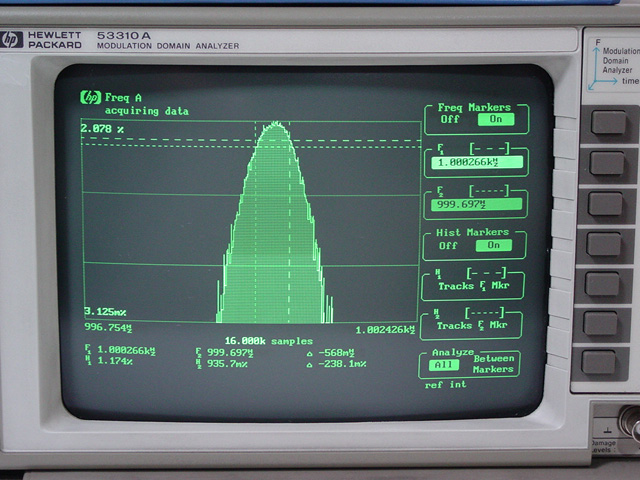
Task: Click the histogram peak in the plot
Action: tap(273, 125)
